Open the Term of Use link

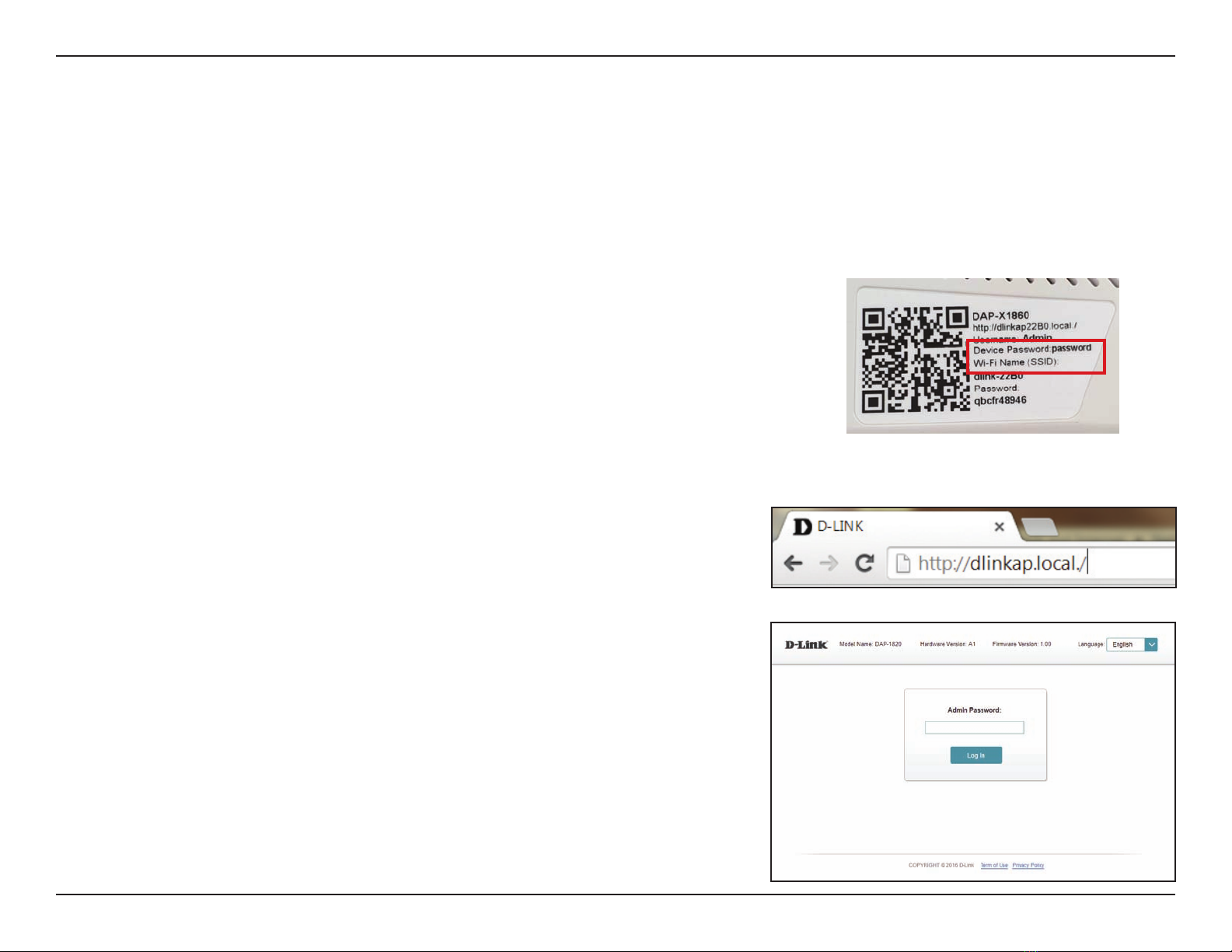coord(994,865)
